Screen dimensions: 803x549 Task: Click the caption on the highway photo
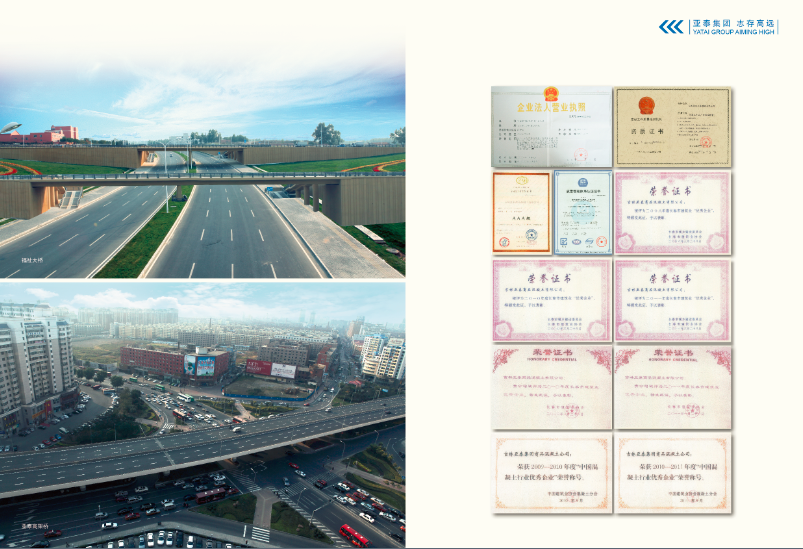[x=33, y=259]
